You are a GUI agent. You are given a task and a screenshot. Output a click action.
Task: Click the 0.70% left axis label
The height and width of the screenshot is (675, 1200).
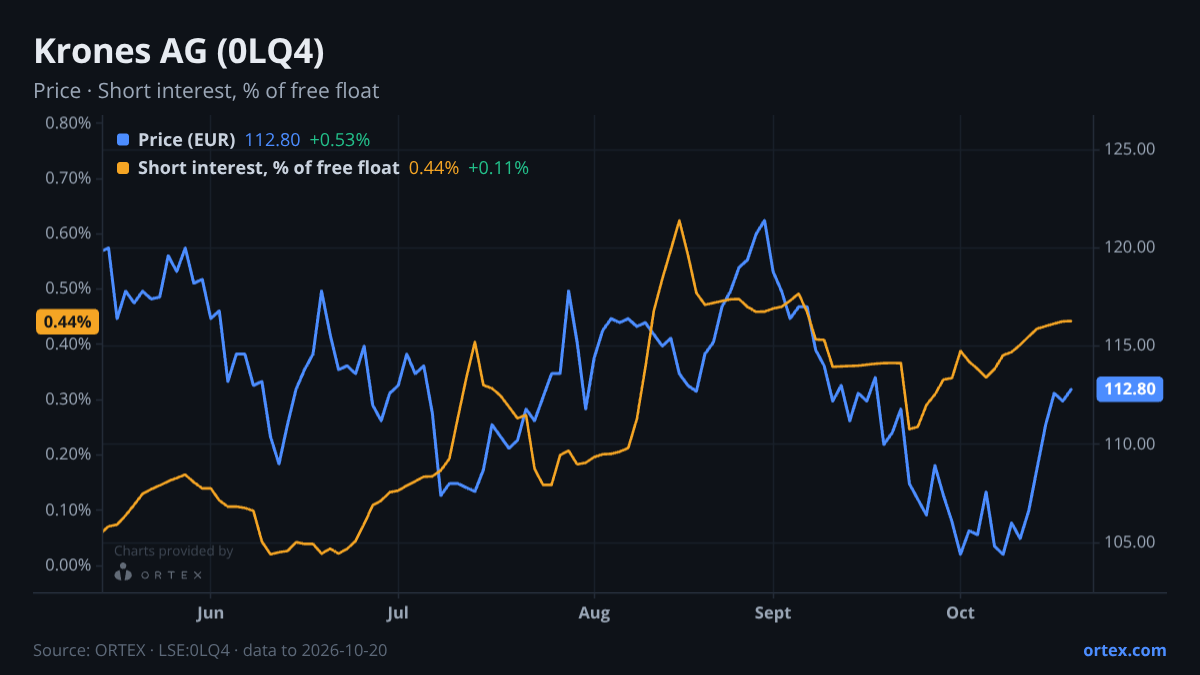68,178
